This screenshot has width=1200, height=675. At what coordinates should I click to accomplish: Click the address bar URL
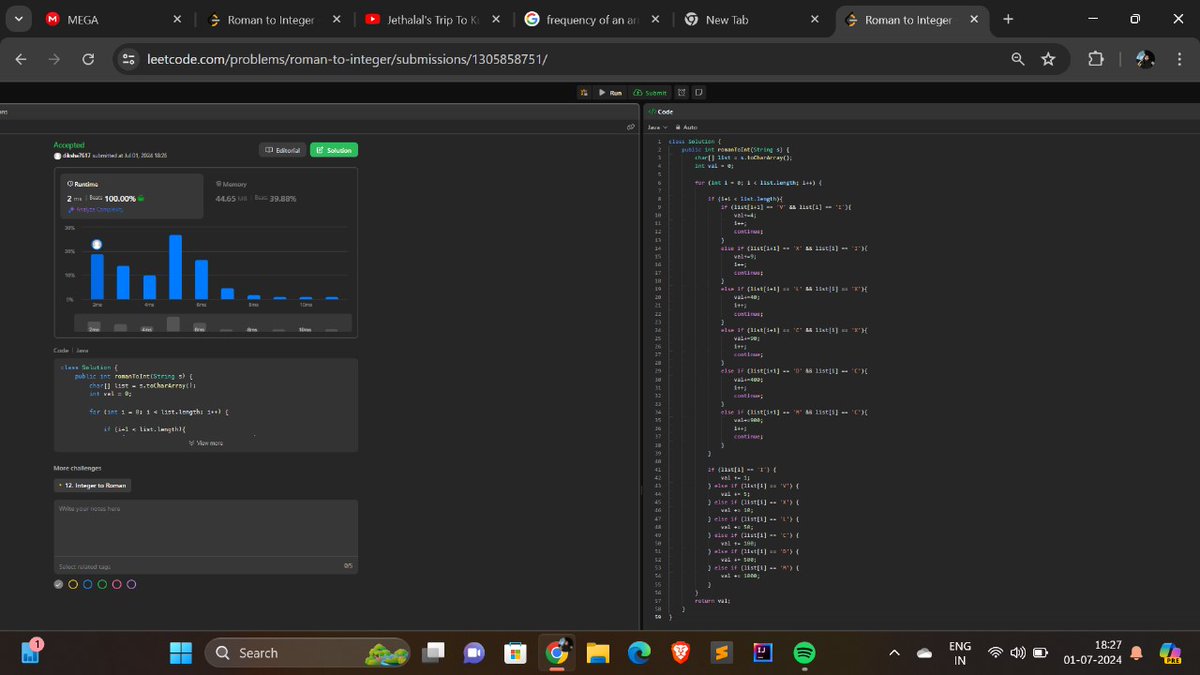[x=348, y=59]
